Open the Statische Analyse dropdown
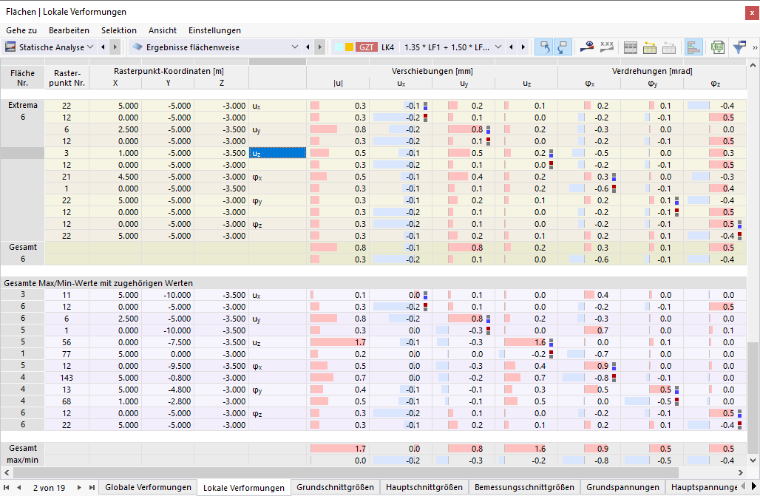The height and width of the screenshot is (496, 760). (90, 47)
